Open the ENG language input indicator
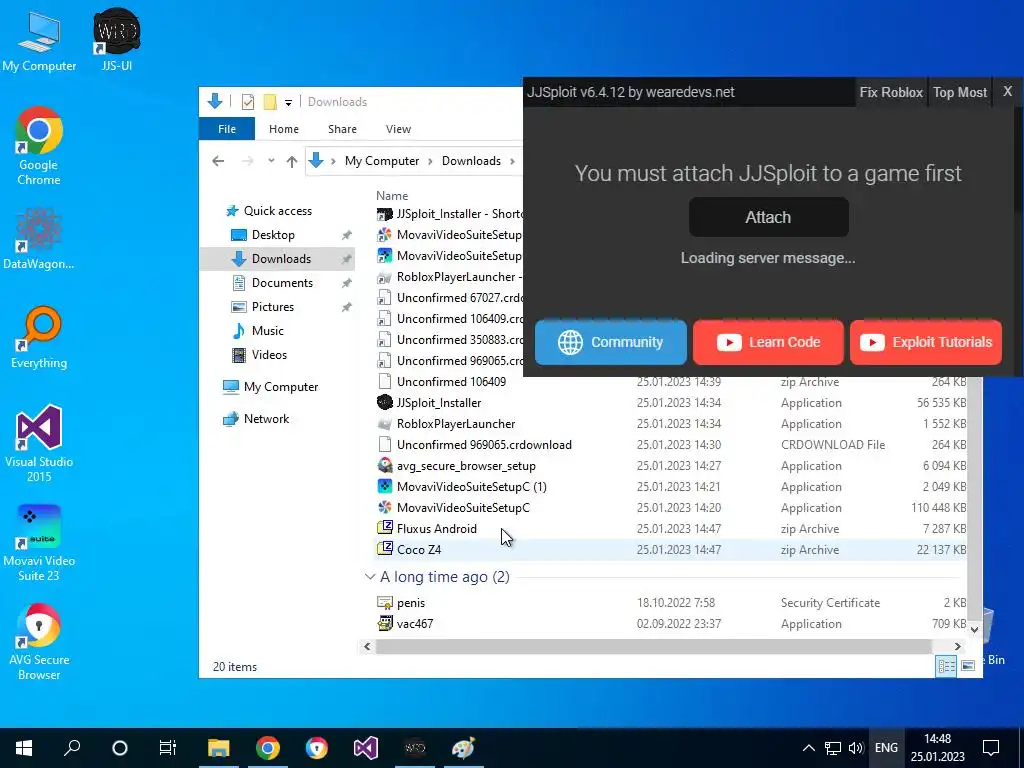Image resolution: width=1024 pixels, height=768 pixels. pyautogui.click(x=886, y=748)
